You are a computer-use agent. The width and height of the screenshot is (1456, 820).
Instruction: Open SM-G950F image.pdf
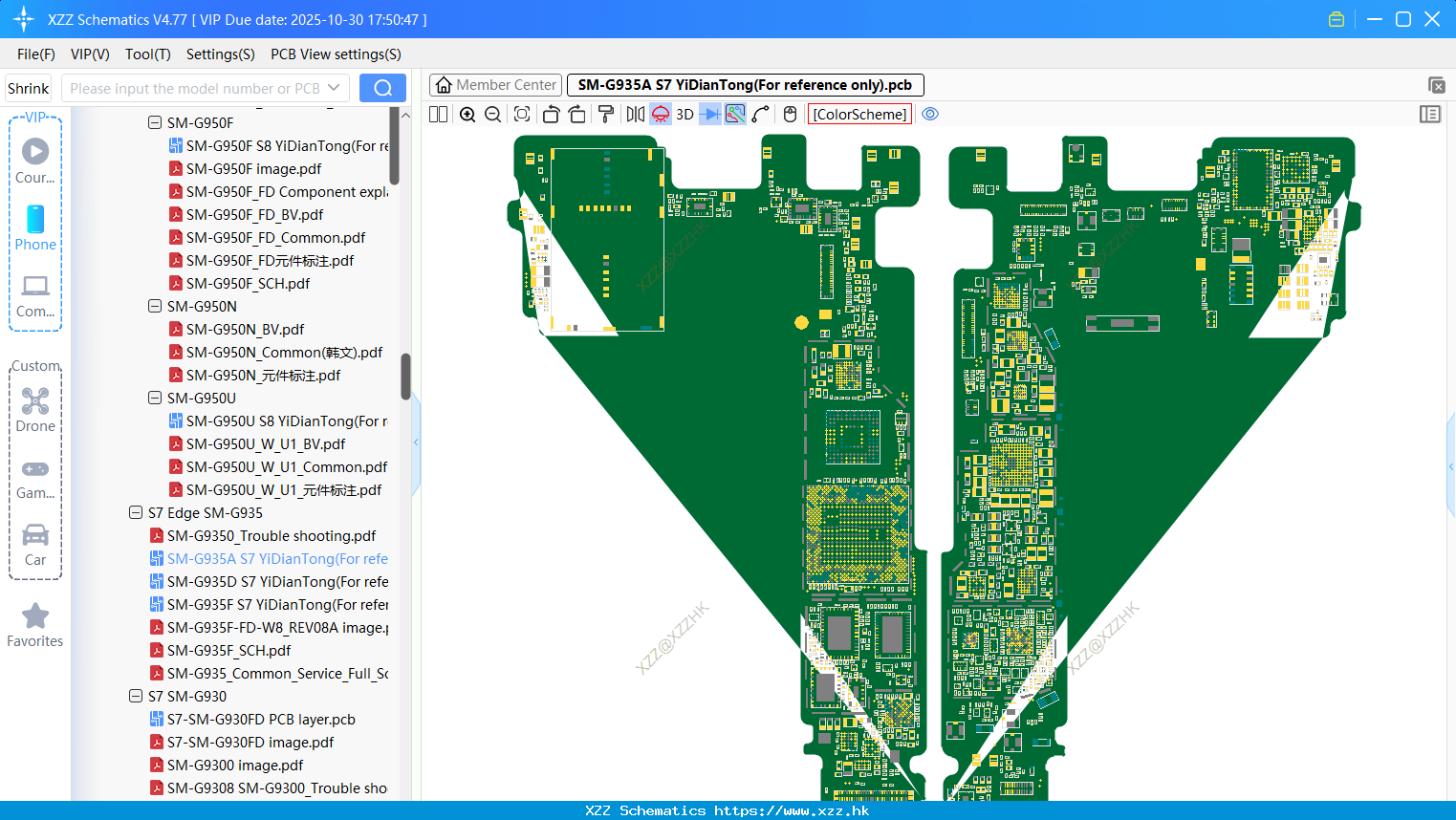pos(253,168)
